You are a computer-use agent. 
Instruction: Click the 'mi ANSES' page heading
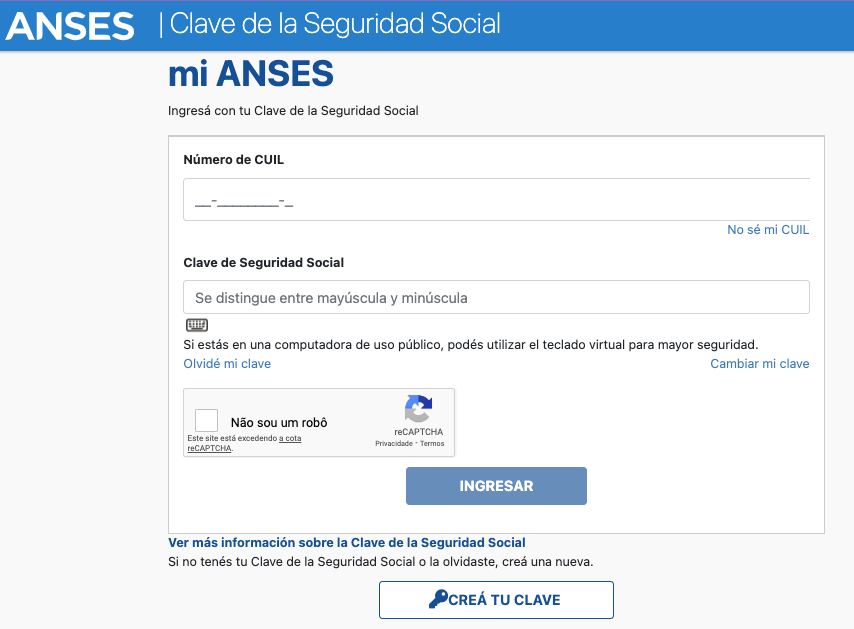click(251, 74)
